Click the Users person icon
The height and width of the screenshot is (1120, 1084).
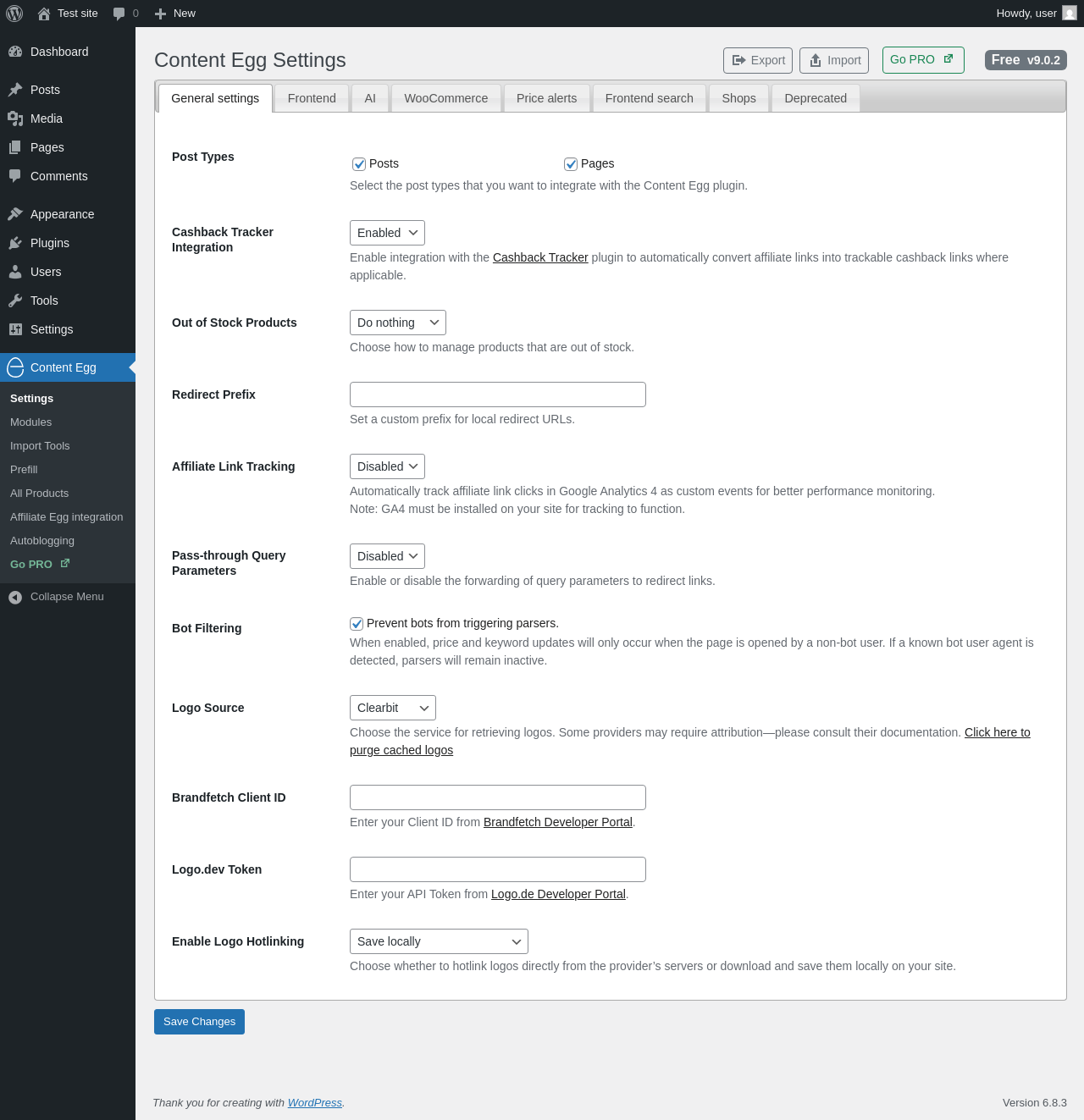(15, 272)
